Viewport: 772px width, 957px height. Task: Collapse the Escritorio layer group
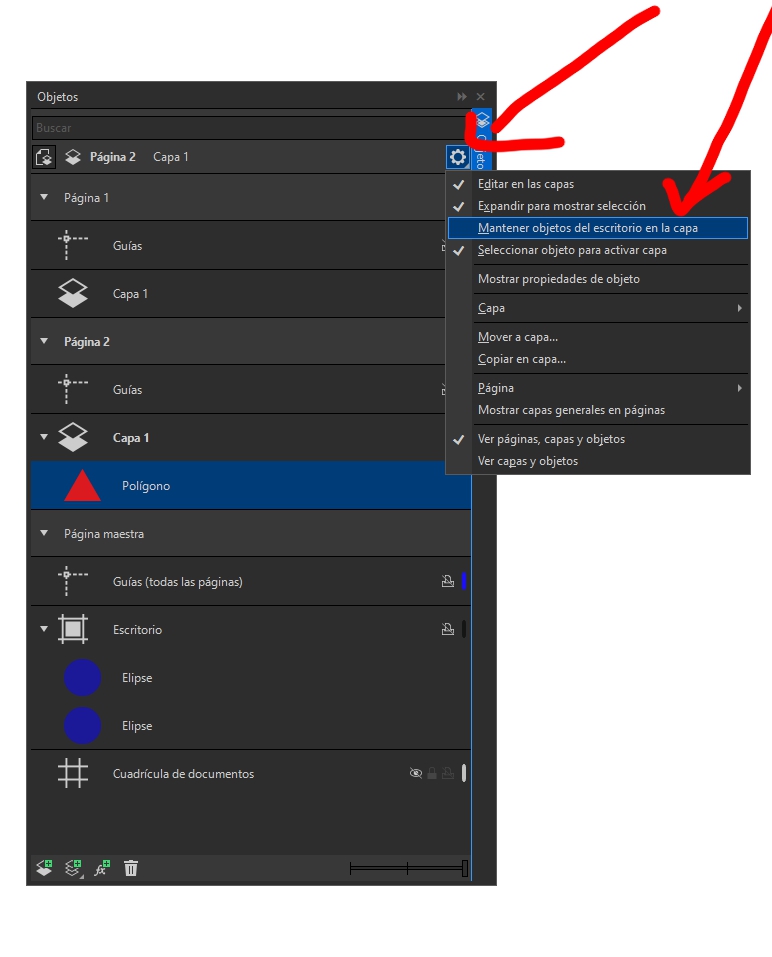(x=44, y=630)
